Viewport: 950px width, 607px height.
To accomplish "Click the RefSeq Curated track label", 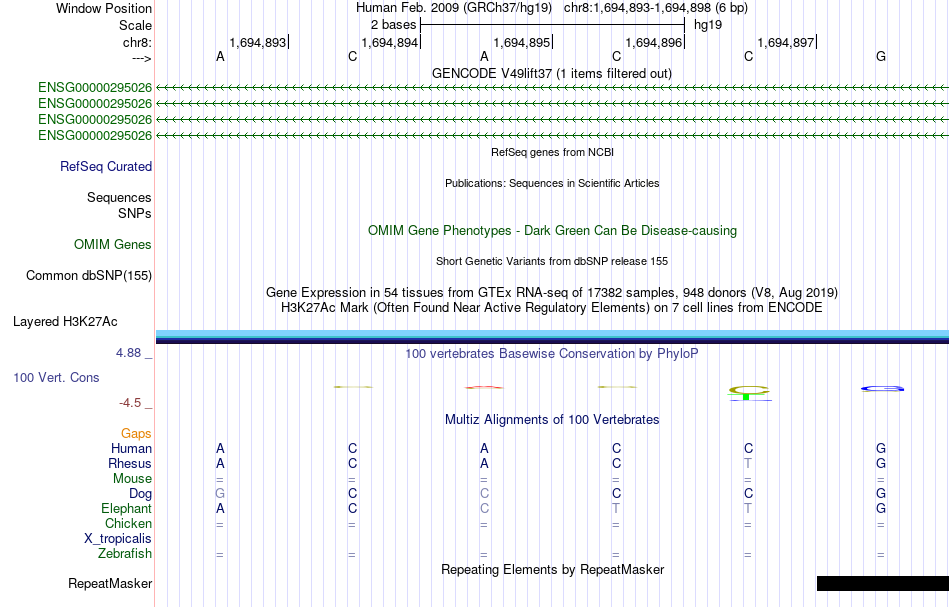I will 105,167.
